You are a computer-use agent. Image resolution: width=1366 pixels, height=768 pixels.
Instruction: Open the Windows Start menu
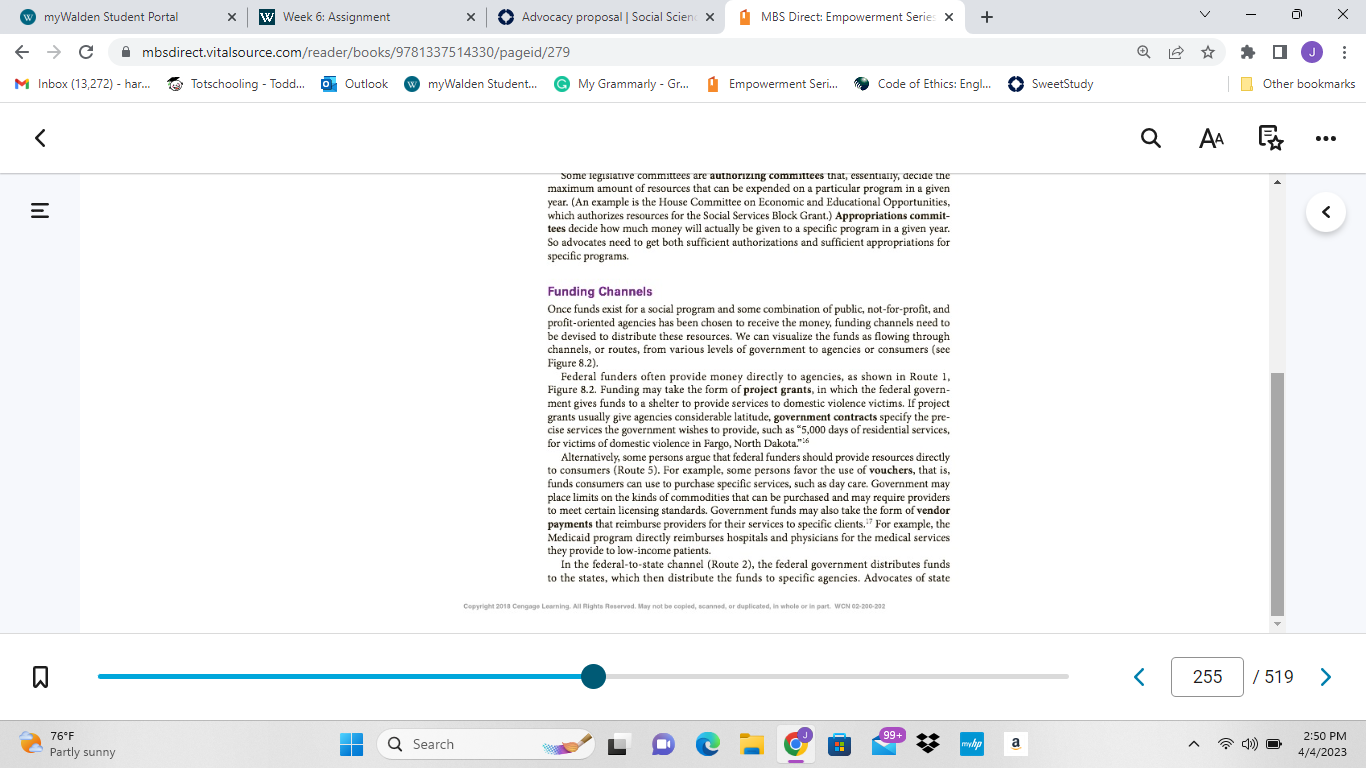(x=352, y=744)
